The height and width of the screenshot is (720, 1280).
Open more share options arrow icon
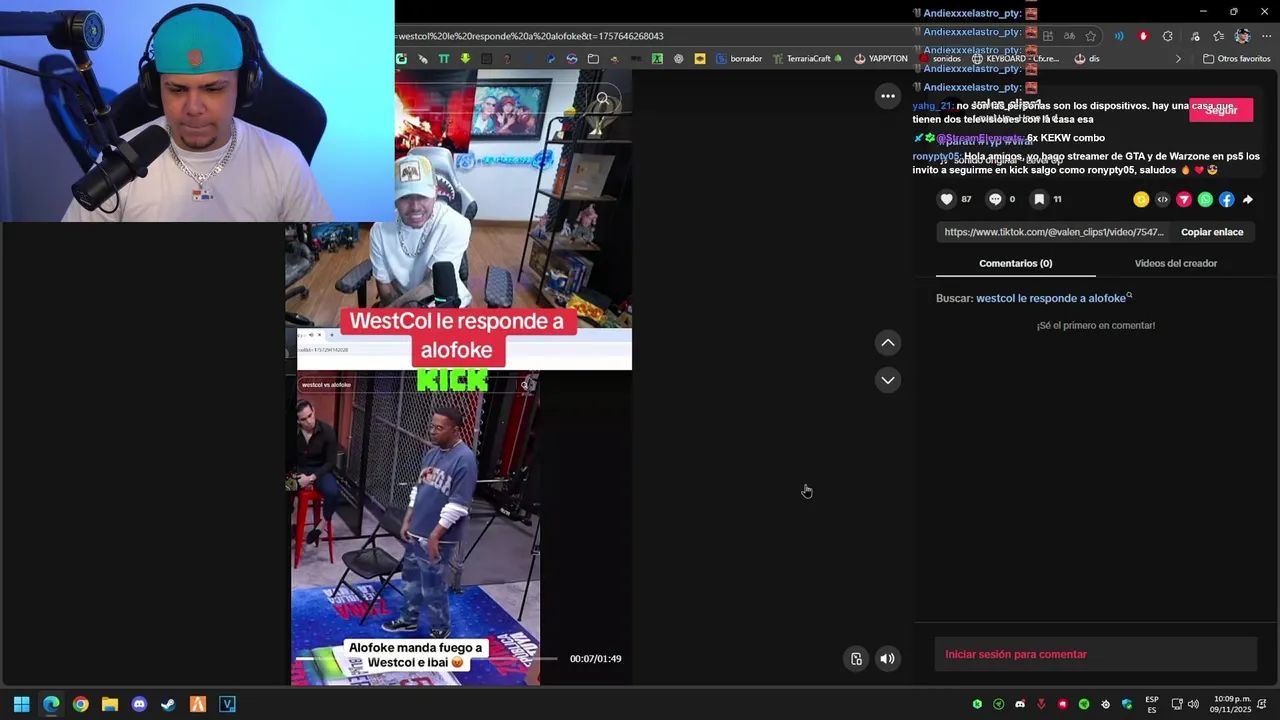pyautogui.click(x=1247, y=200)
